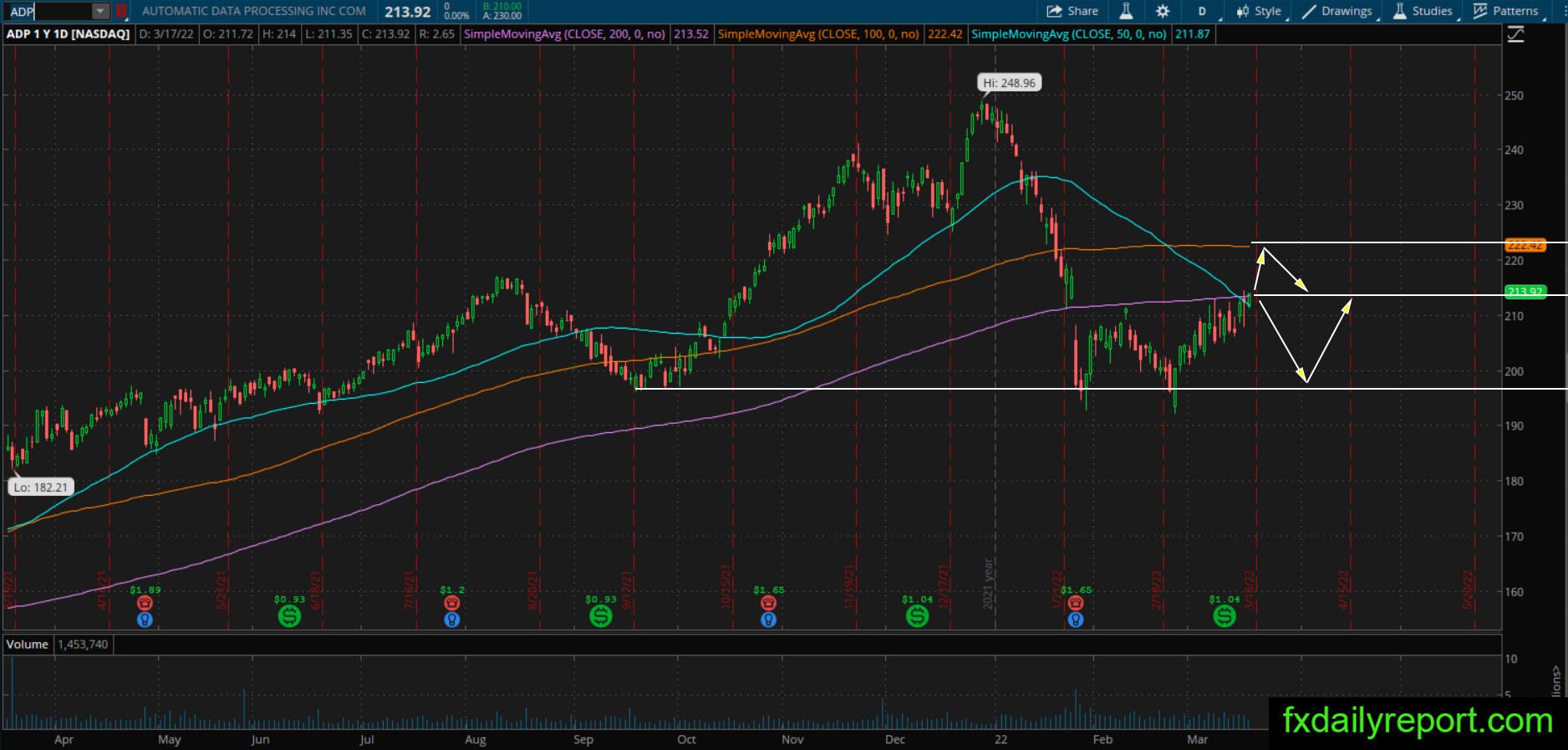Viewport: 1568px width, 750px height.
Task: Click the date readout D: 3/17/22
Action: click(165, 34)
